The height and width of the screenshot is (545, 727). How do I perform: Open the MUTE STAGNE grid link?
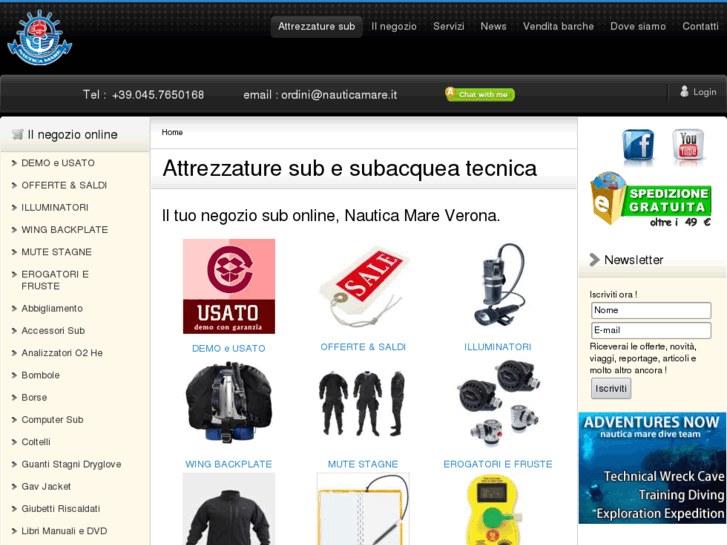[363, 464]
